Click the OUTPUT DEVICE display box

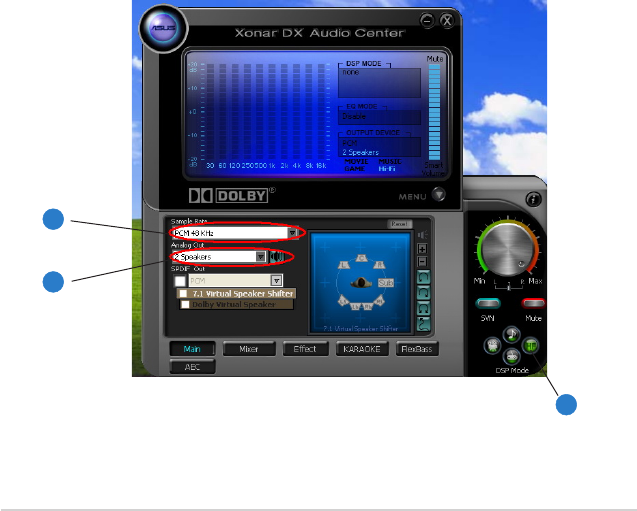[379, 147]
